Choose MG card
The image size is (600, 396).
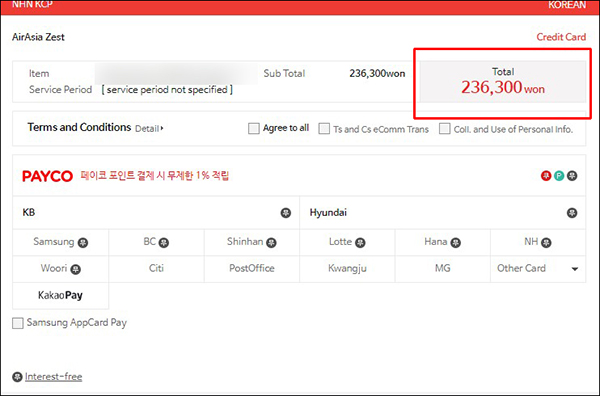point(442,269)
